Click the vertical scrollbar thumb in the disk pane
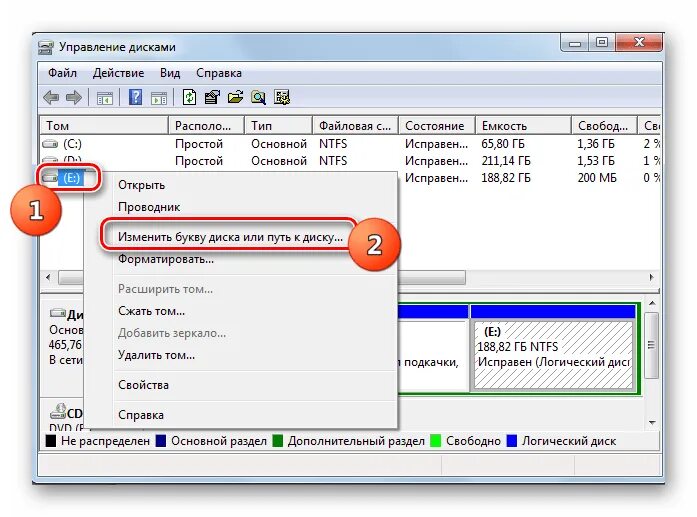This screenshot has height=517, width=697. [652, 345]
